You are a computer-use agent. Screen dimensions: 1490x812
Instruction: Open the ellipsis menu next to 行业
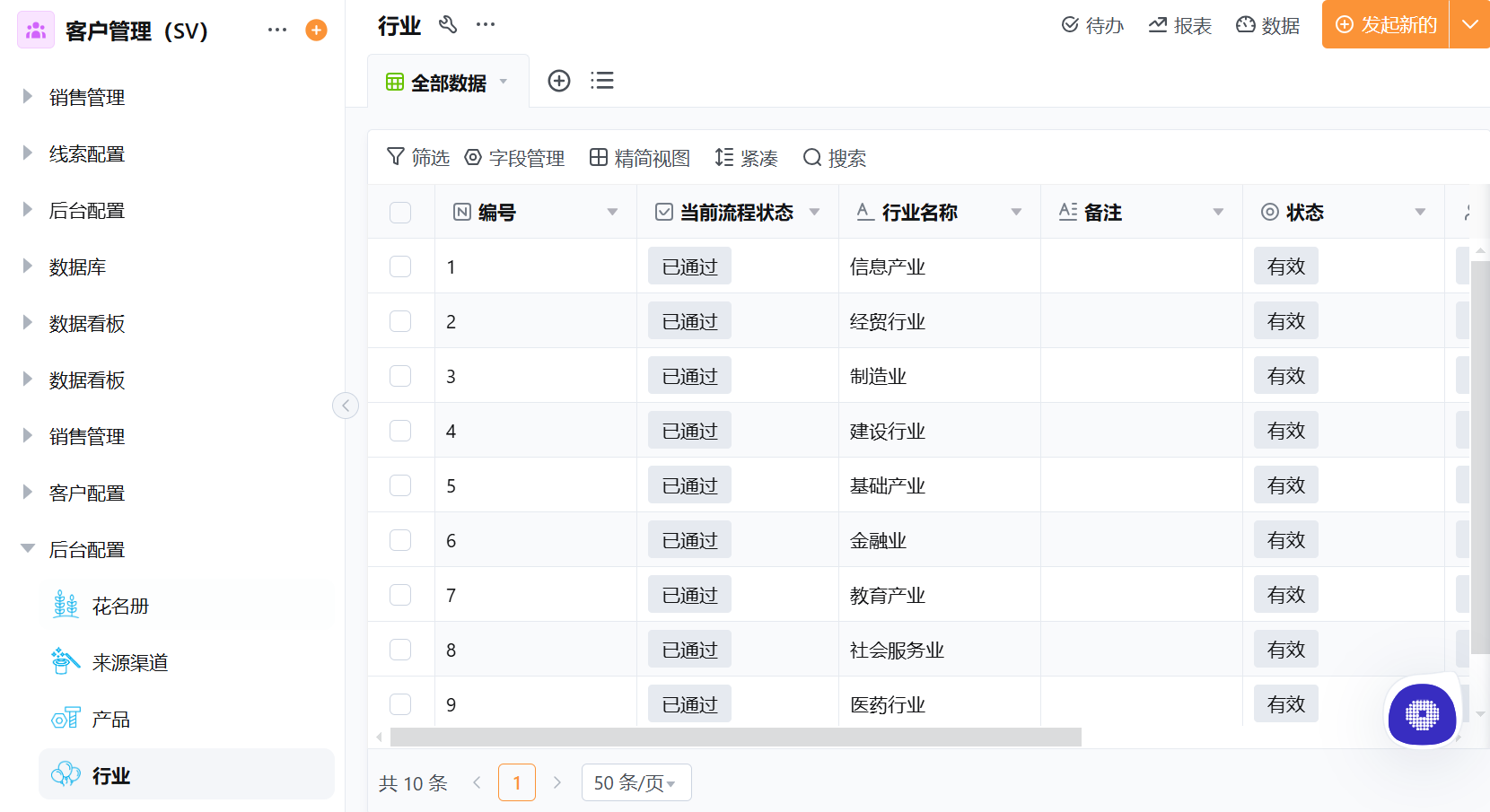tap(486, 24)
